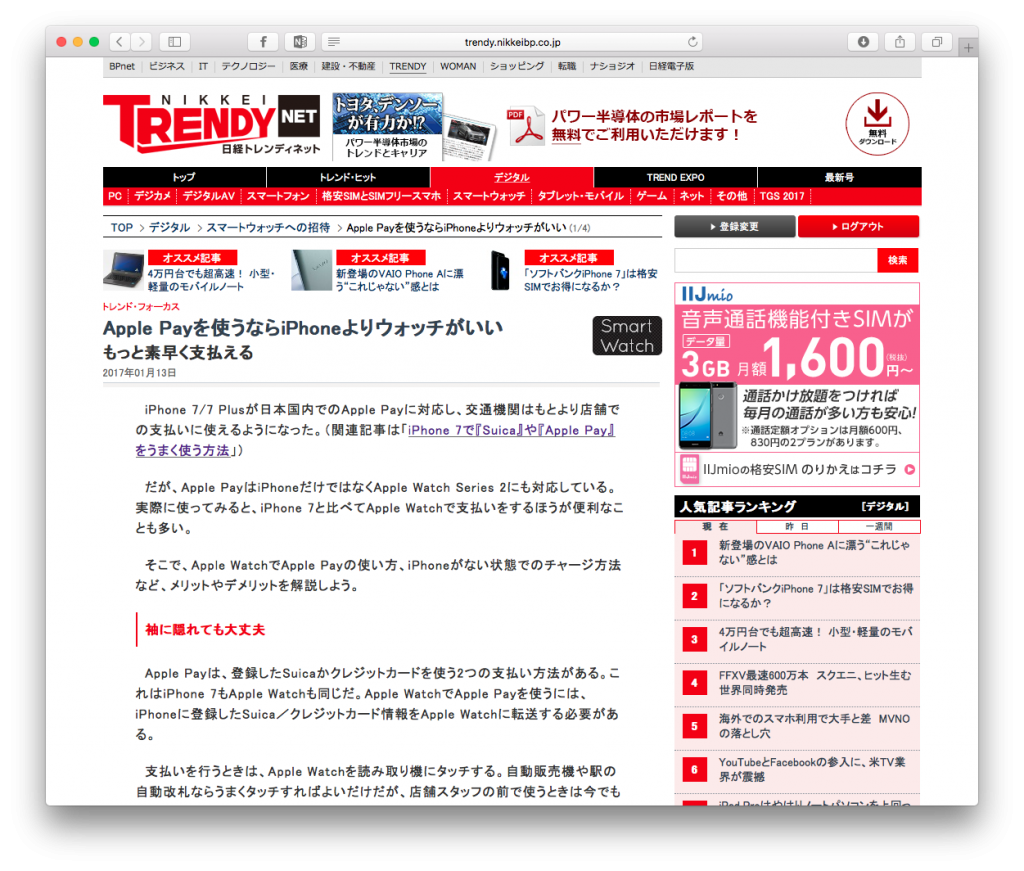This screenshot has height=871, width=1024.
Task: Click the IIJmio arrow icon
Action: click(x=909, y=469)
